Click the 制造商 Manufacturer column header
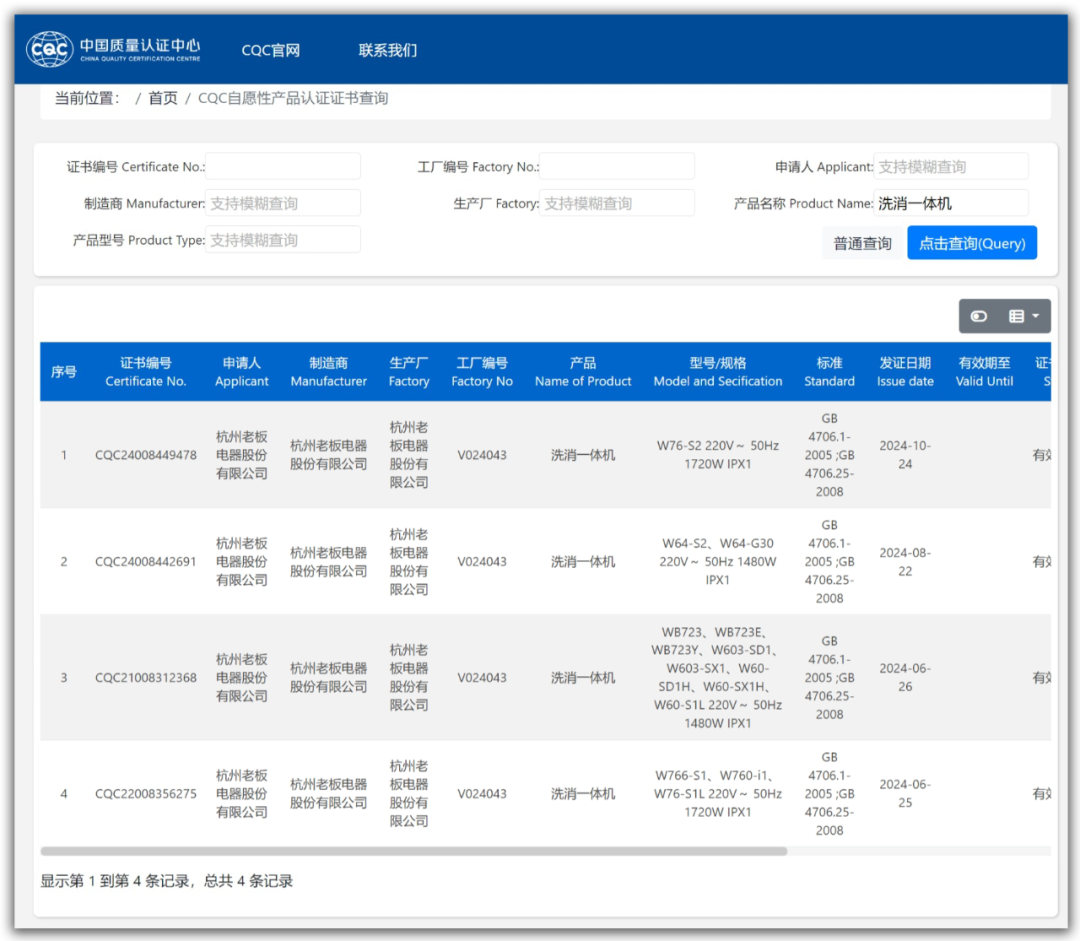Image resolution: width=1080 pixels, height=941 pixels. tap(329, 372)
